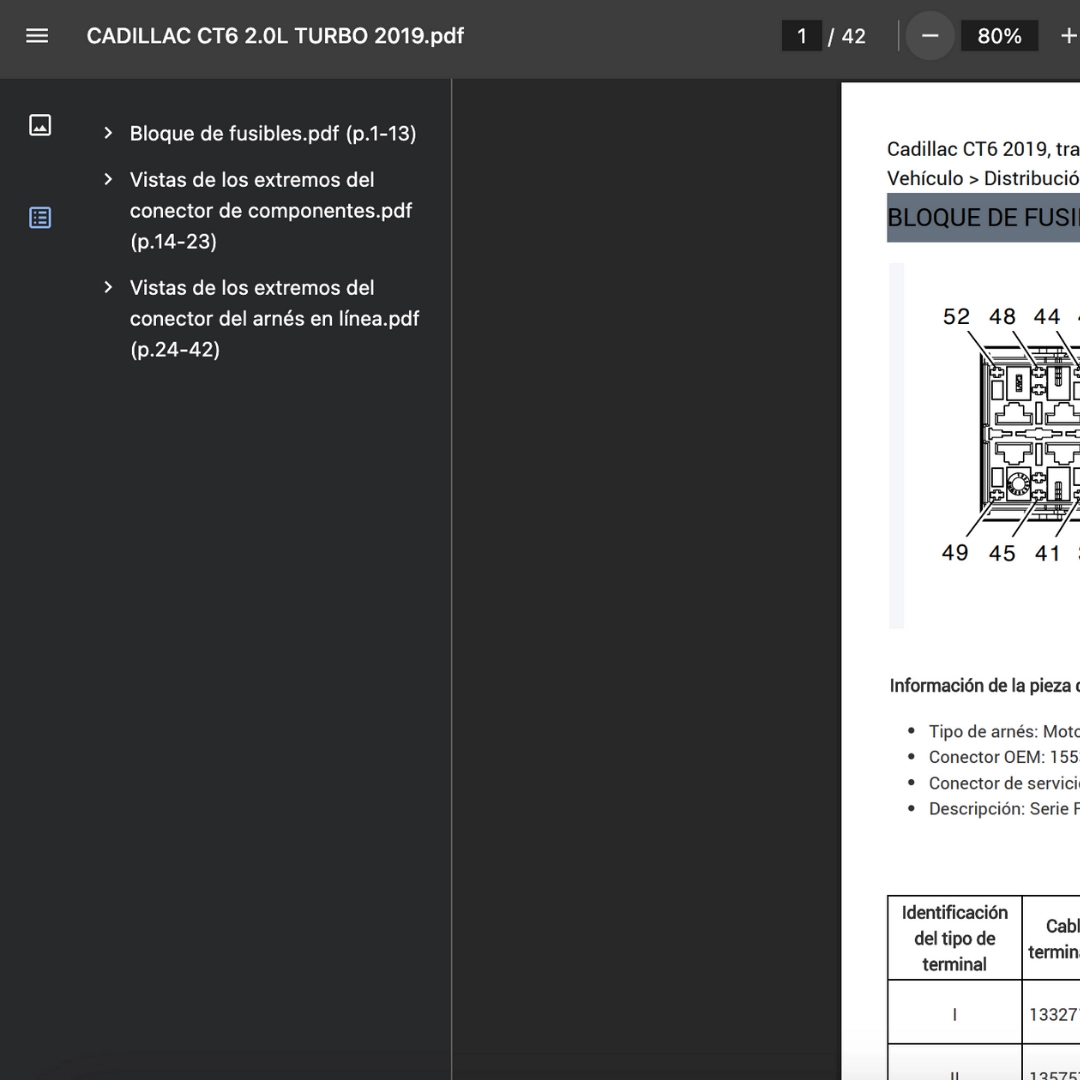The height and width of the screenshot is (1080, 1080).
Task: Open conector de componentes.pdf (p.14-23) bookmark
Action: pos(271,211)
